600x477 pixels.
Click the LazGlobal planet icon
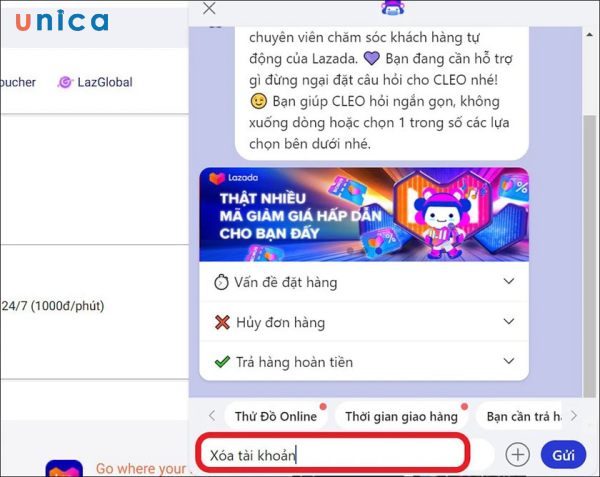[65, 82]
